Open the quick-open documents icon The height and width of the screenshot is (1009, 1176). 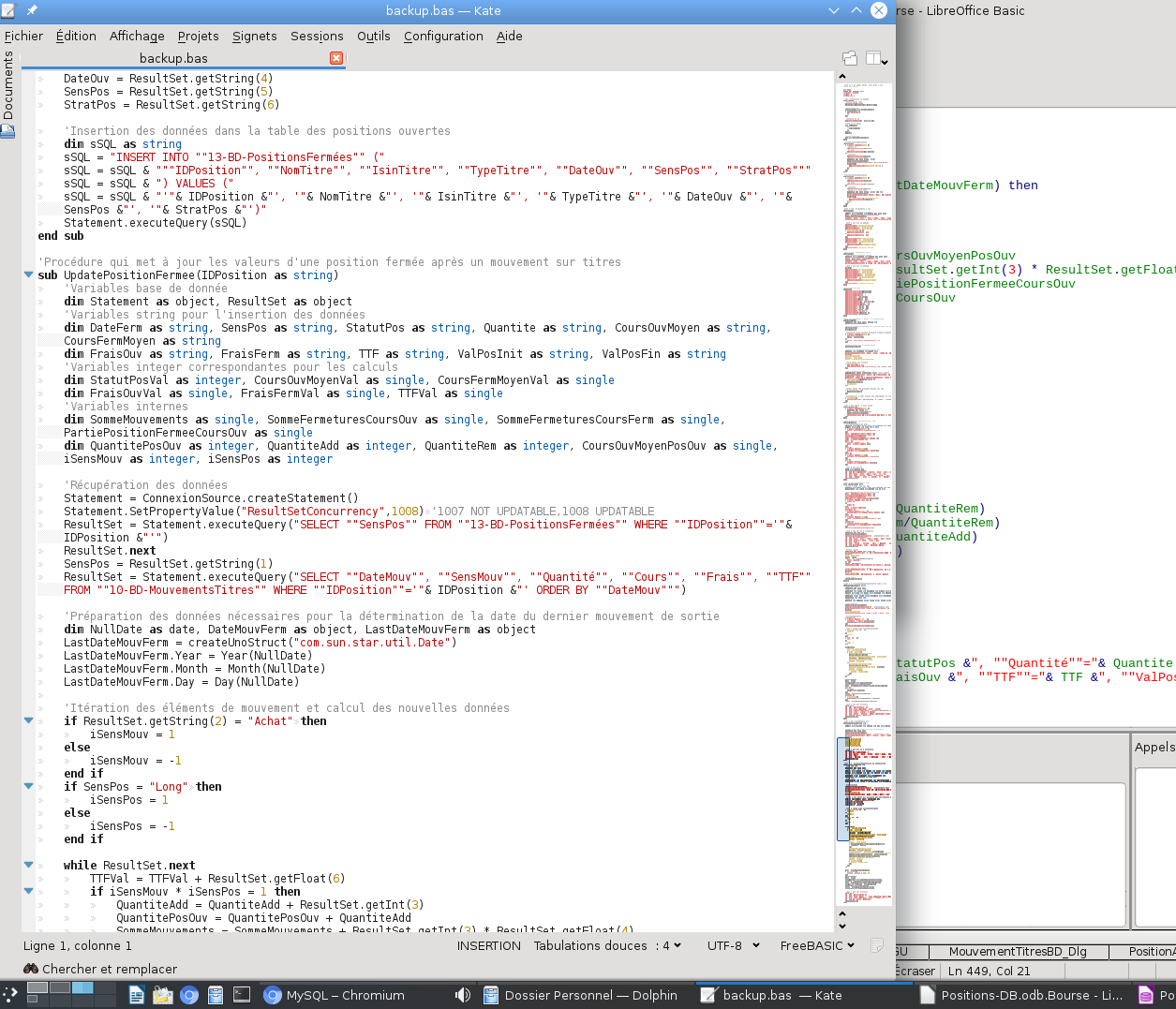(850, 58)
